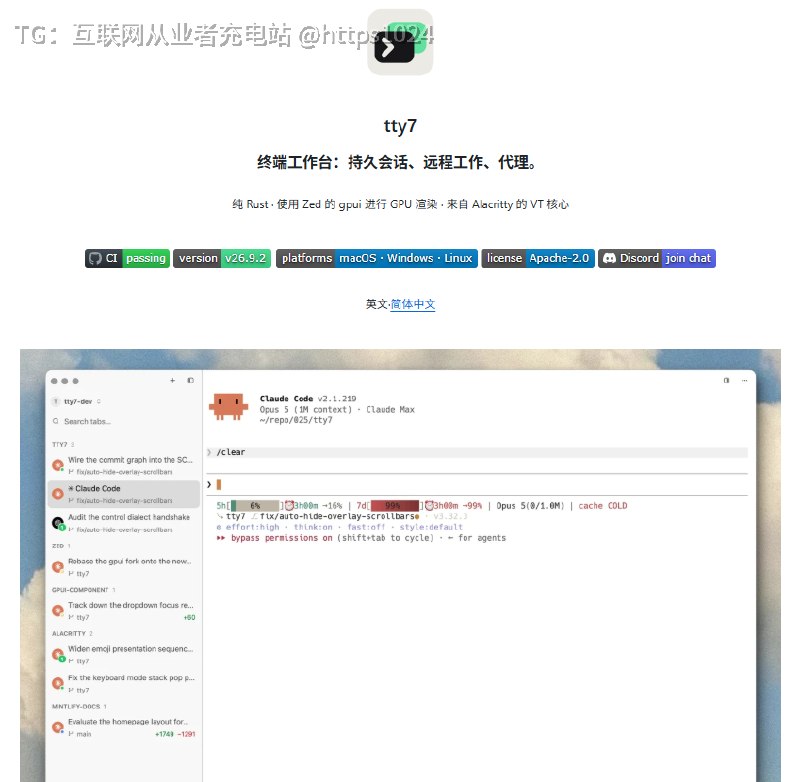Open 'Evaluate the homepage layout for...' tab
The image size is (800, 782).
coord(124,727)
